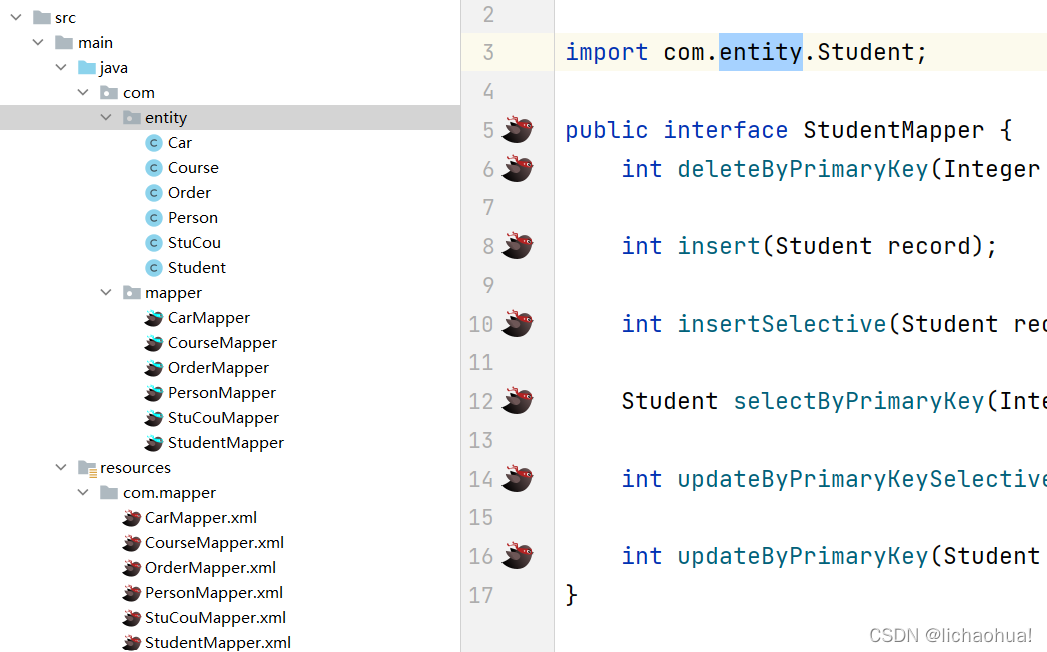Click the updateByPrimaryKeySelective method name
The width and height of the screenshot is (1047, 652).
862,479
